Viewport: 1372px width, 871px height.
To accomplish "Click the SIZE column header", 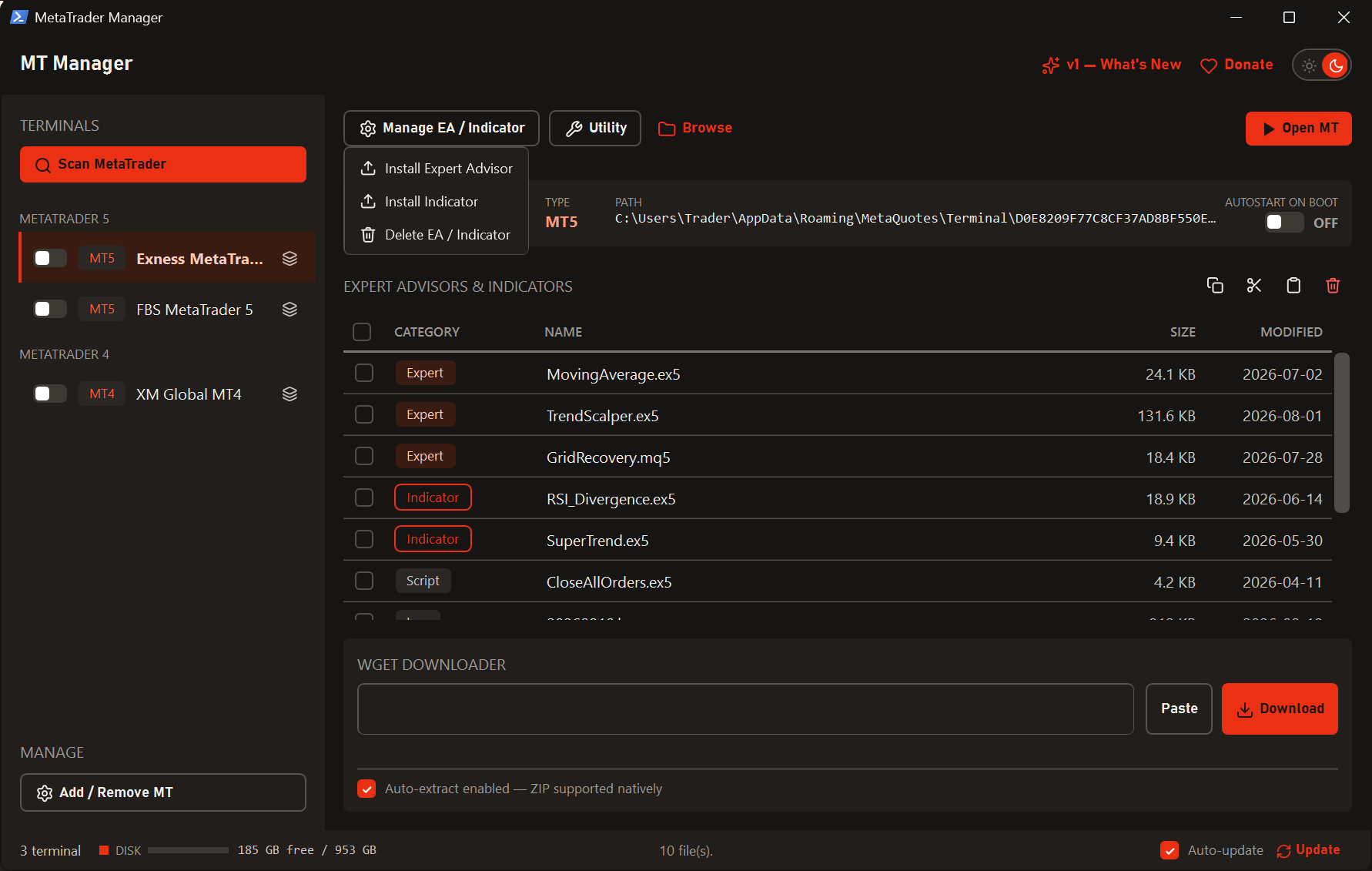I will tap(1183, 332).
